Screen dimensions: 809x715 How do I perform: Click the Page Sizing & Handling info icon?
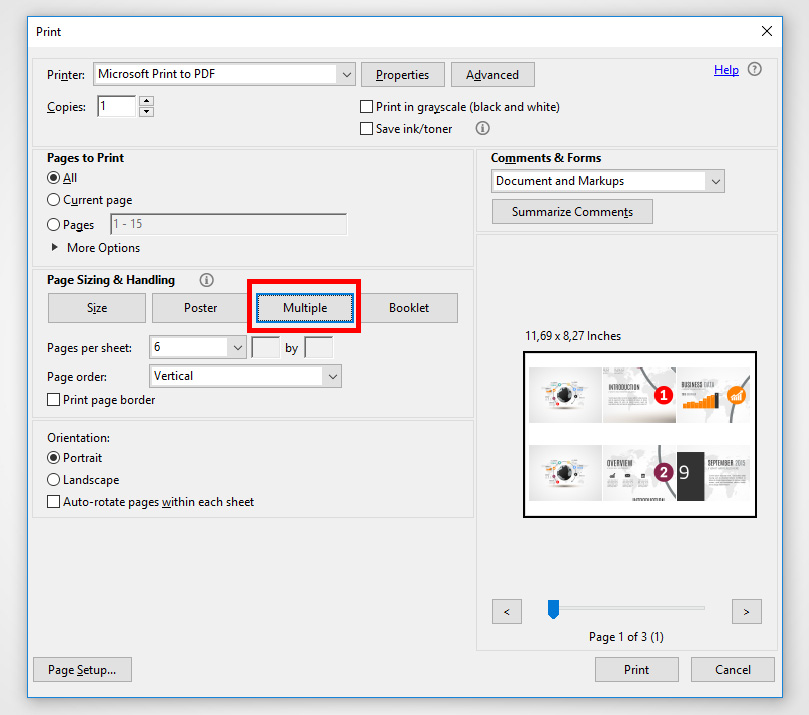(206, 281)
